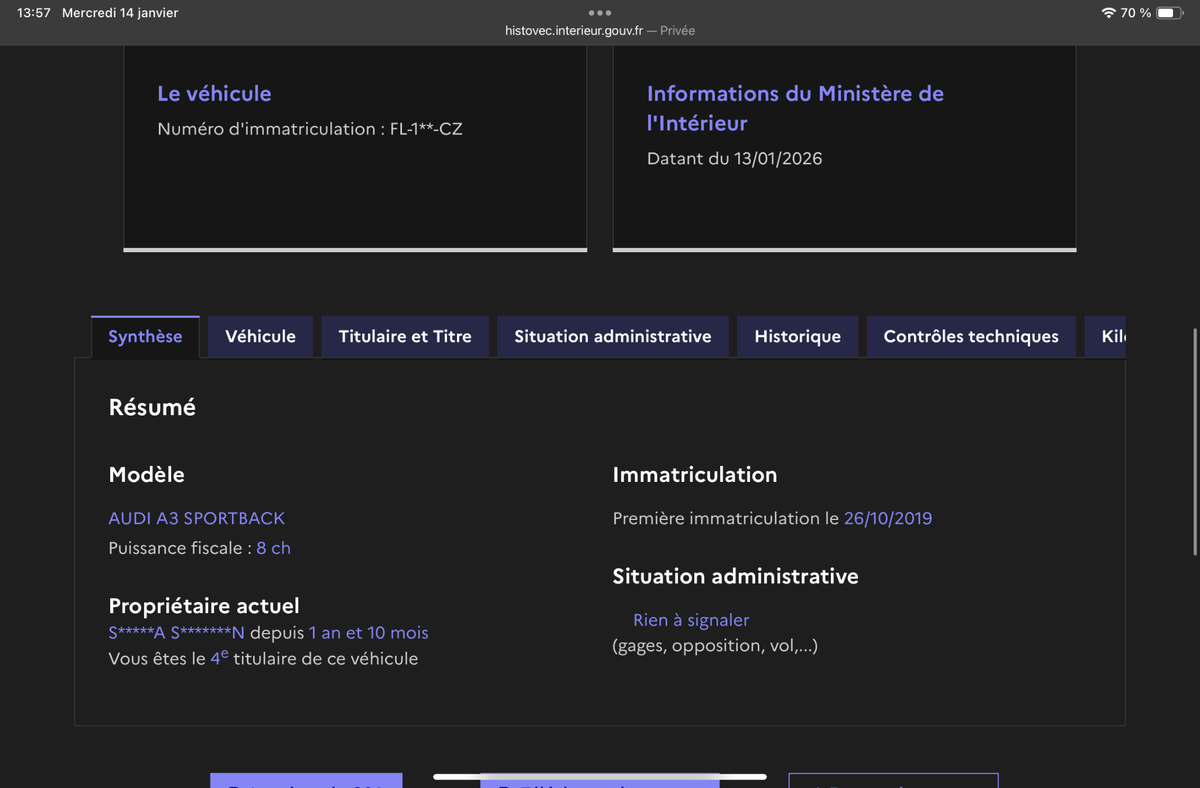Tap the histovec.interieur.gouv.fr address bar

[x=599, y=31]
